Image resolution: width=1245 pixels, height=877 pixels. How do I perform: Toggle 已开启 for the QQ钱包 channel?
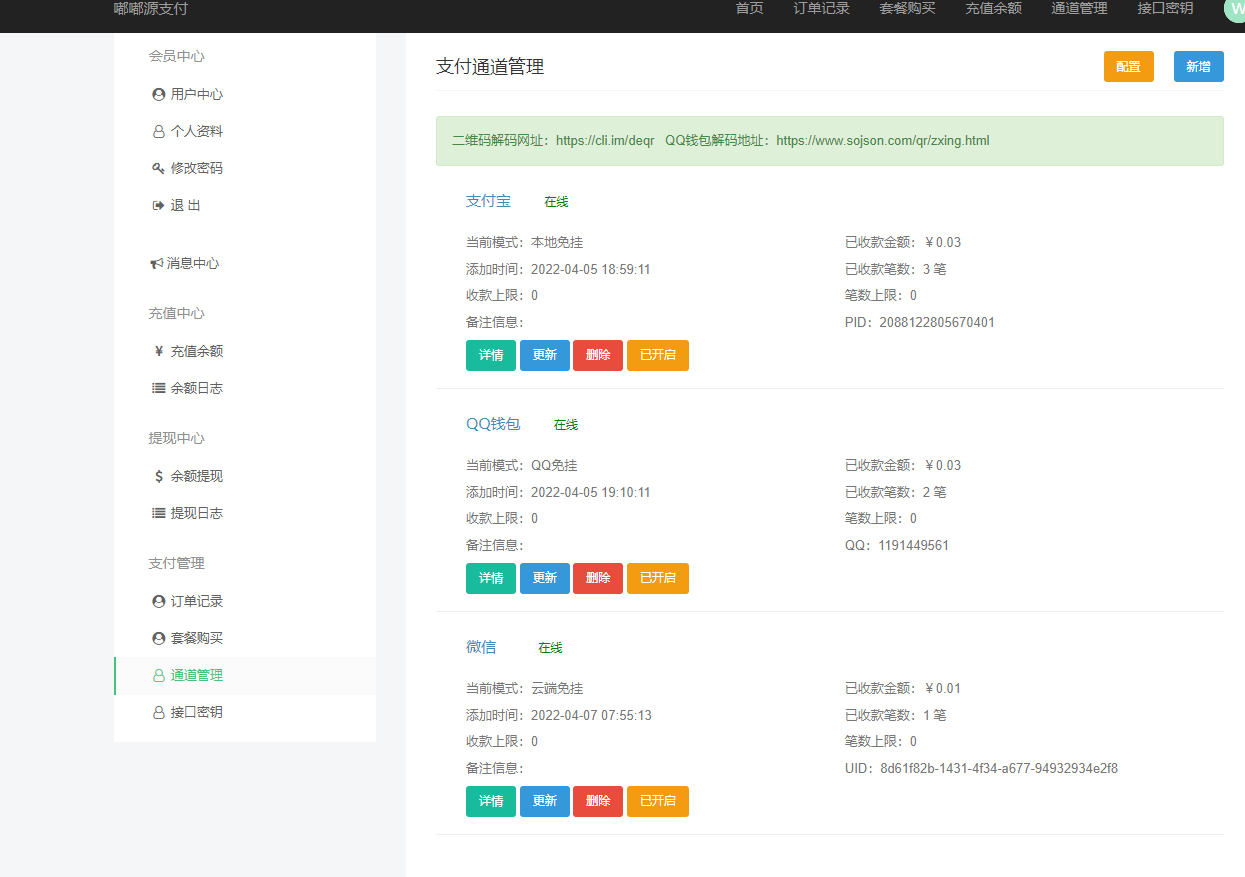point(658,578)
